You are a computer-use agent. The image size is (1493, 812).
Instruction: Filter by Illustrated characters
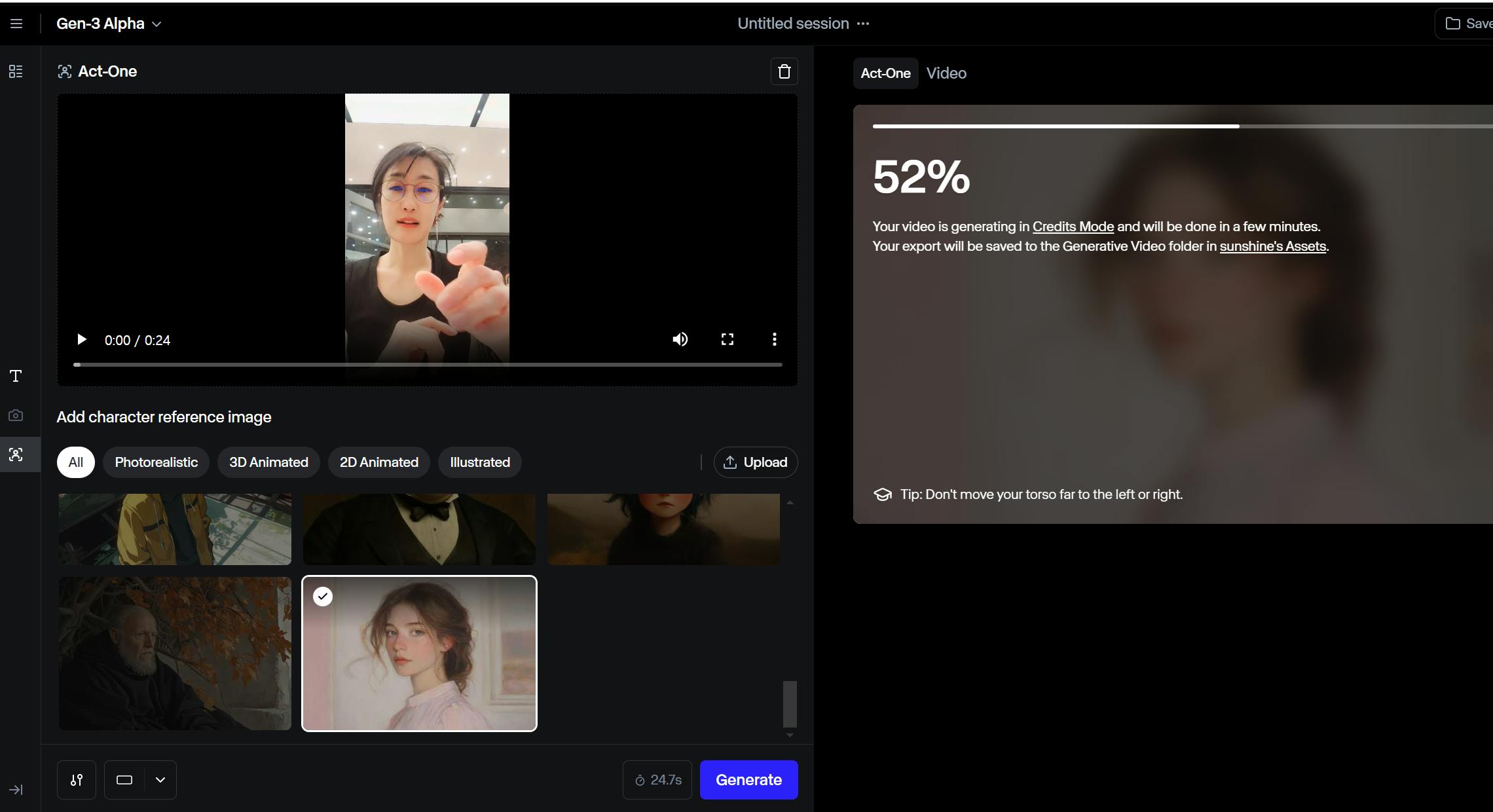[x=479, y=462]
